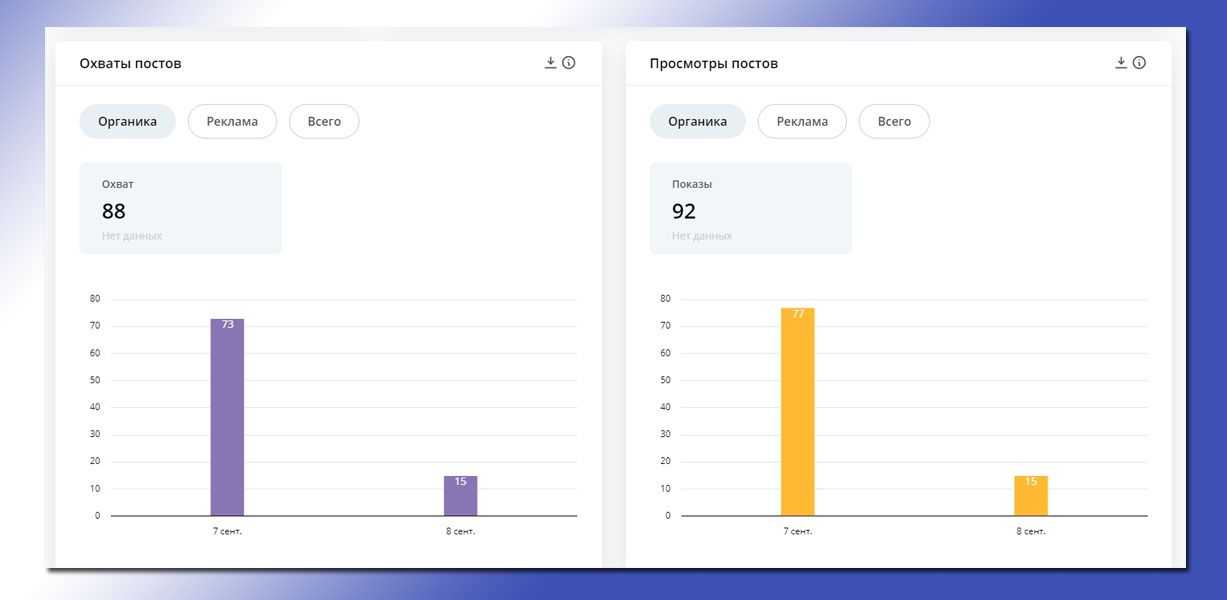
Task: Switch Охваты постов to Реклама
Action: (232, 121)
